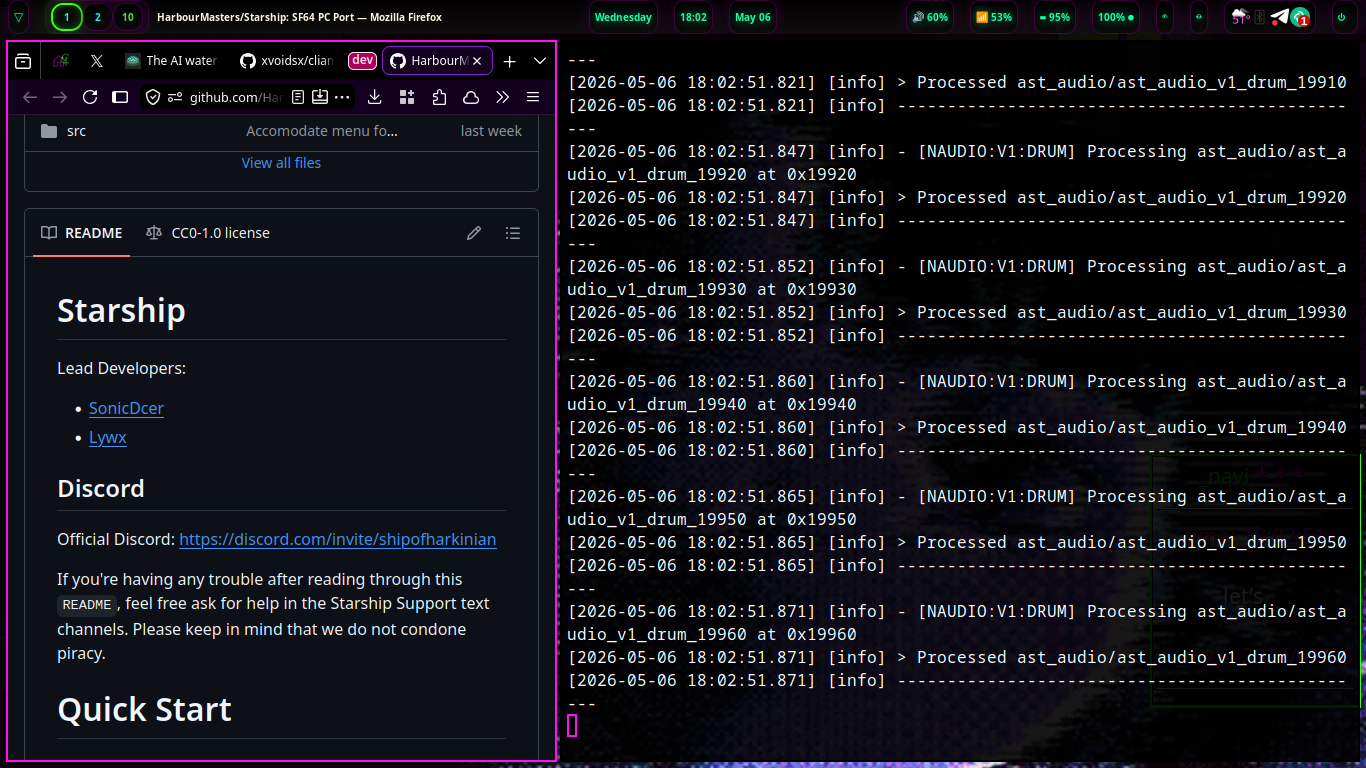Open commit 'Accomodate menu fo...' message
The height and width of the screenshot is (768, 1366).
pos(322,131)
